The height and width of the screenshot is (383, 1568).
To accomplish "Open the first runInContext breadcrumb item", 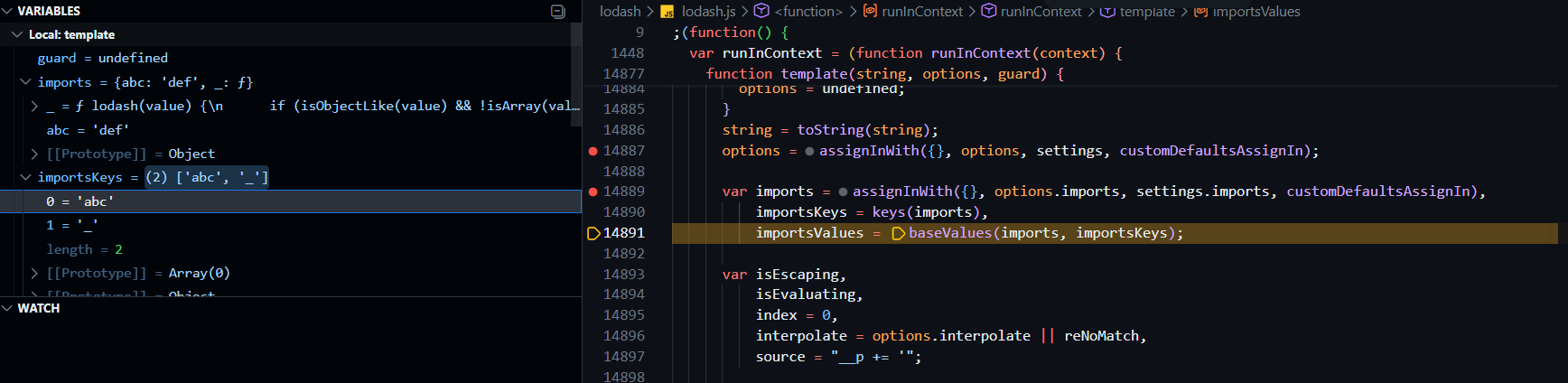I will [x=922, y=11].
